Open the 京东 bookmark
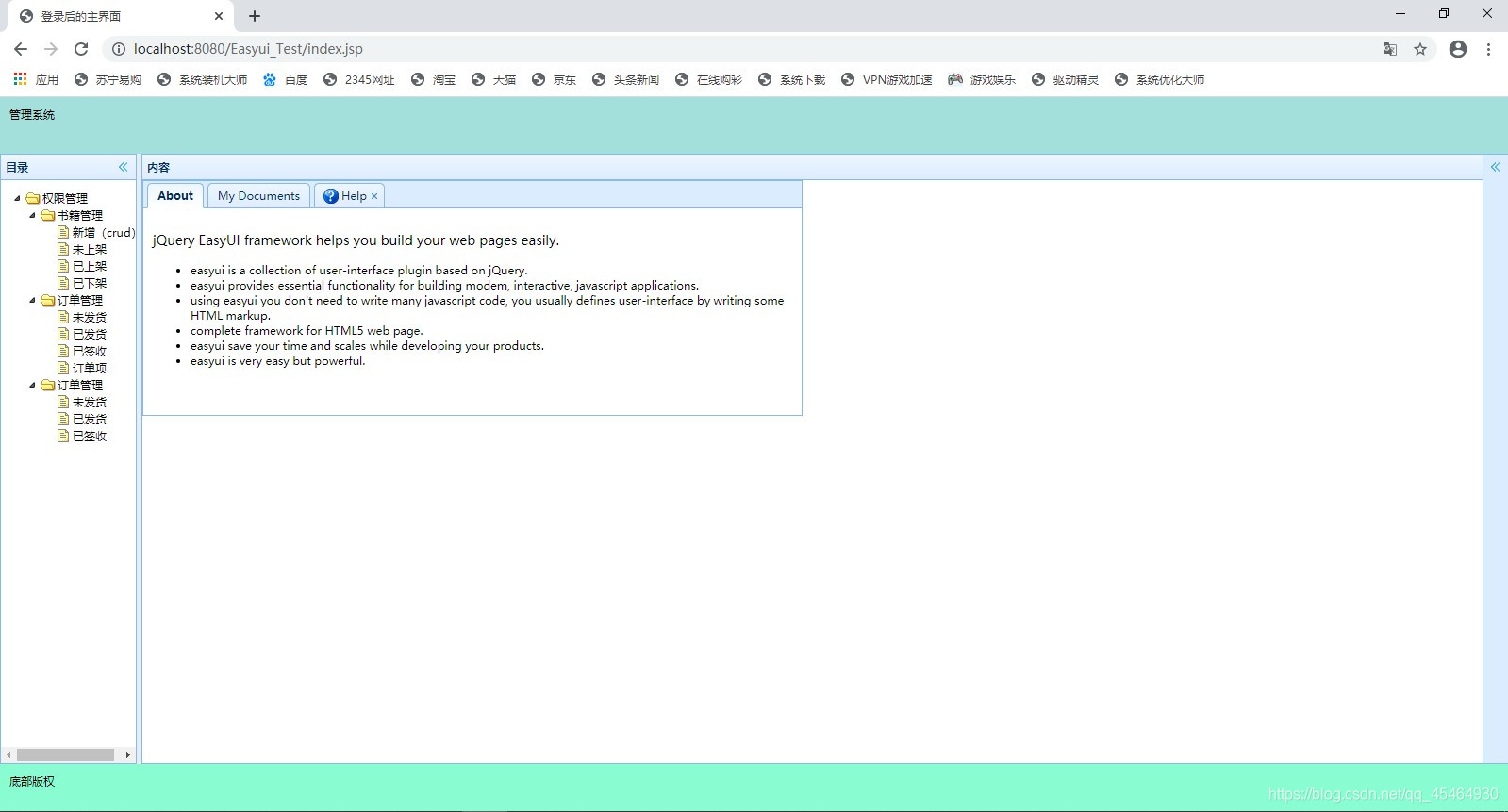The image size is (1508, 812). point(554,79)
